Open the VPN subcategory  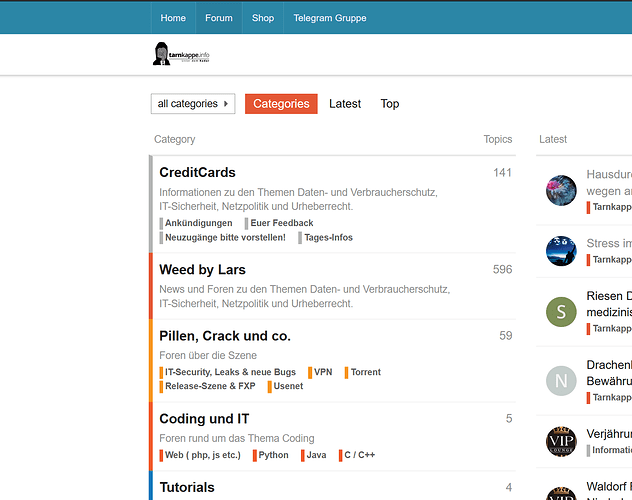322,372
